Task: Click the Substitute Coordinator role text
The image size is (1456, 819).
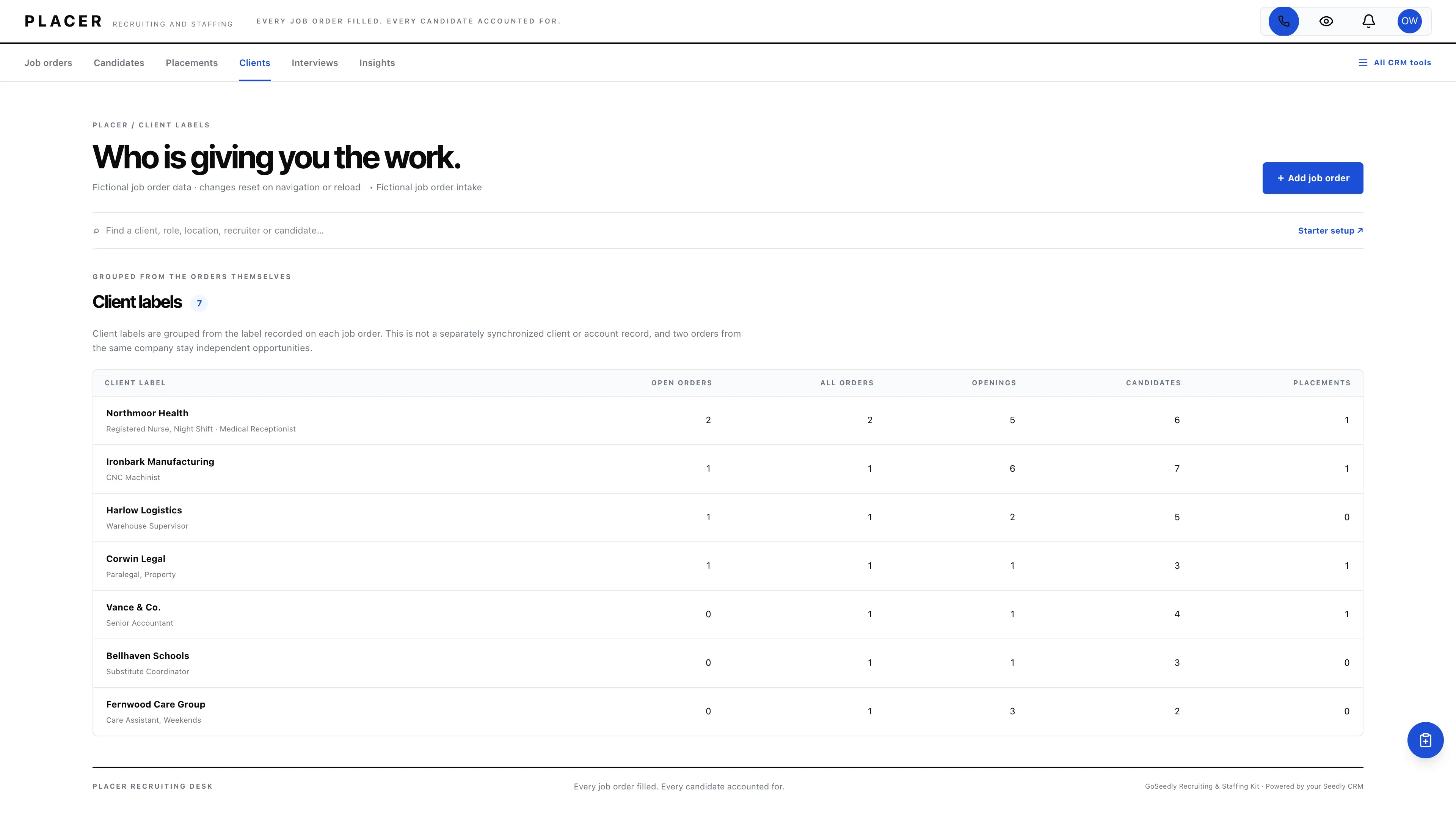Action: 147,672
